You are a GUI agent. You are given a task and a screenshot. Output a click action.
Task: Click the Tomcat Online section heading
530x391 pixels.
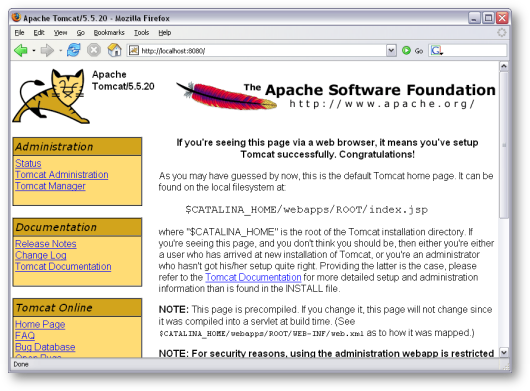pyautogui.click(x=54, y=308)
